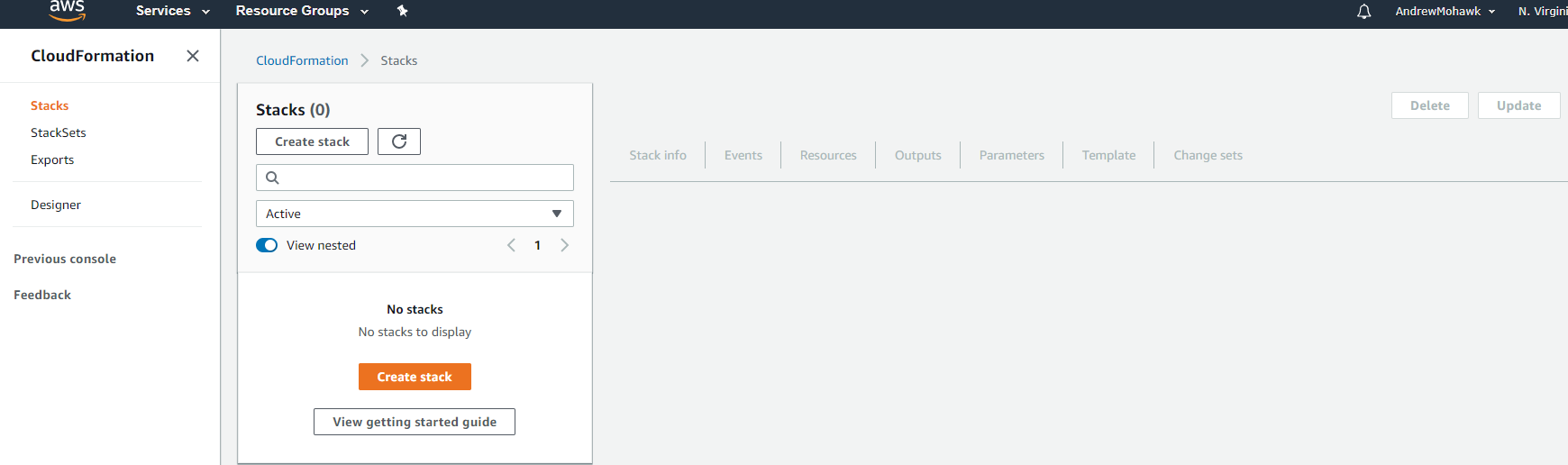Click the No stacks to display message
Screen dimensions: 1568x465
415,332
